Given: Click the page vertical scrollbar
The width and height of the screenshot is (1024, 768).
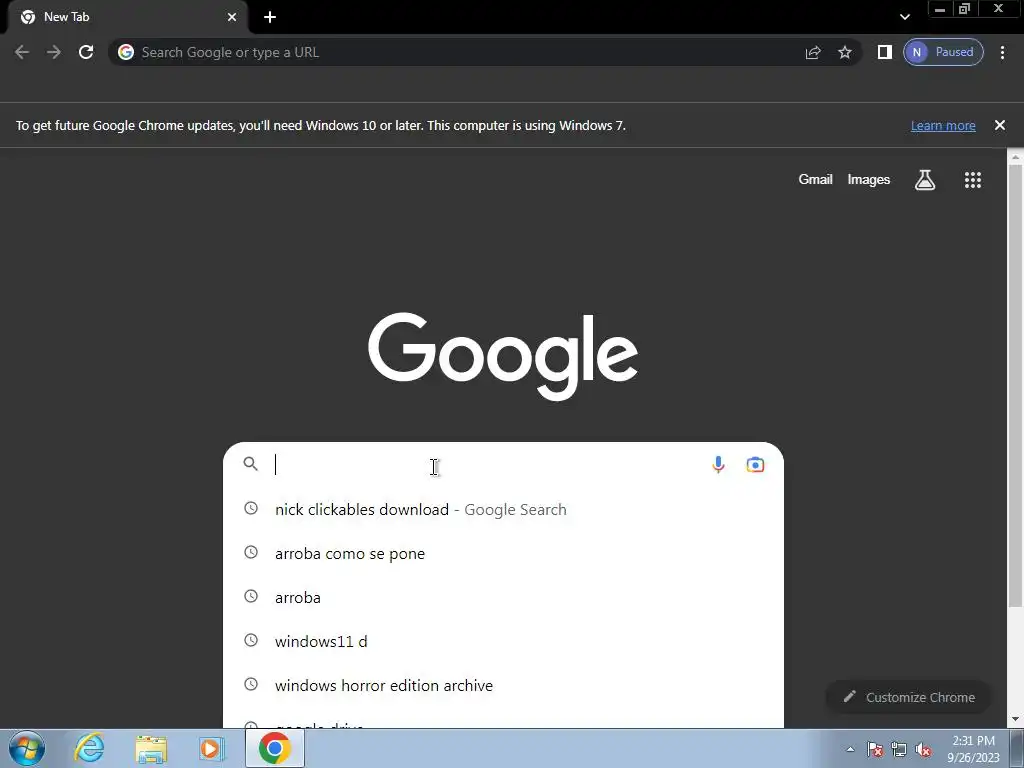Looking at the screenshot, I should (1016, 385).
